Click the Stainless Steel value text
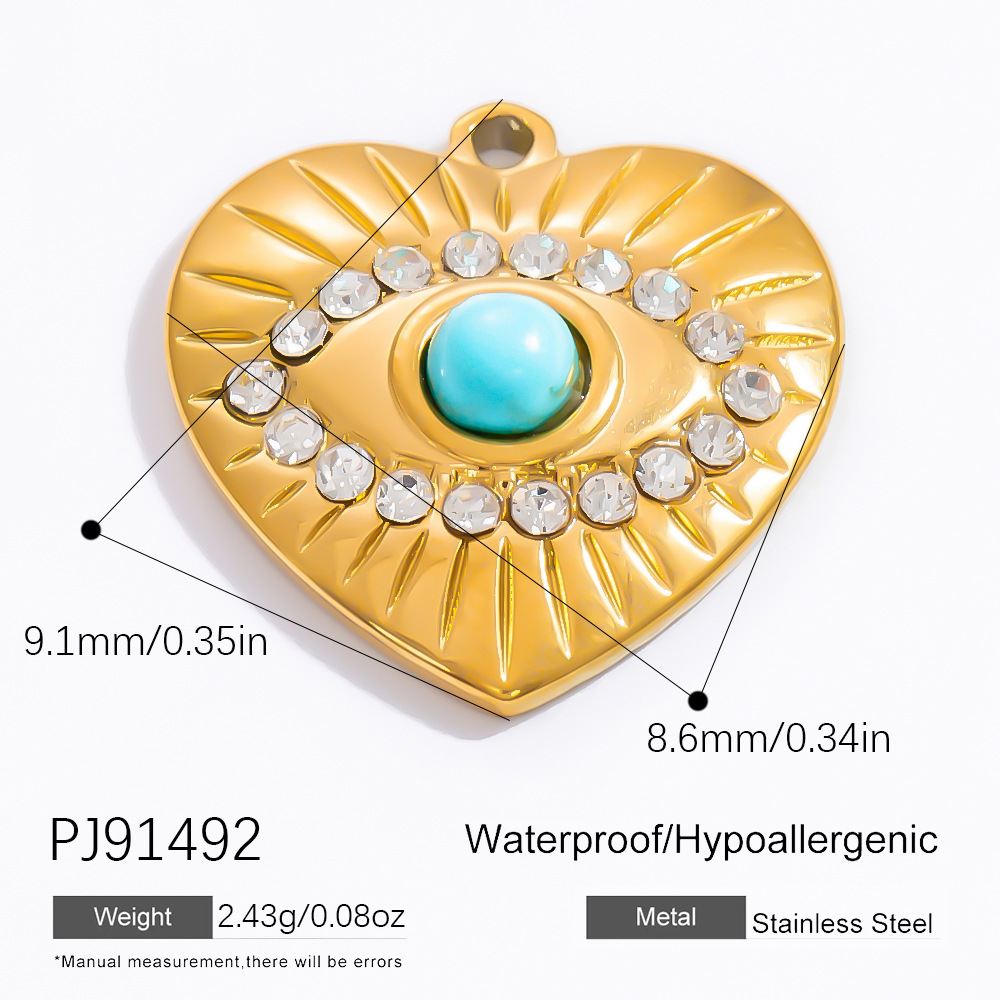Viewport: 1000px width, 1000px height. coord(842,923)
